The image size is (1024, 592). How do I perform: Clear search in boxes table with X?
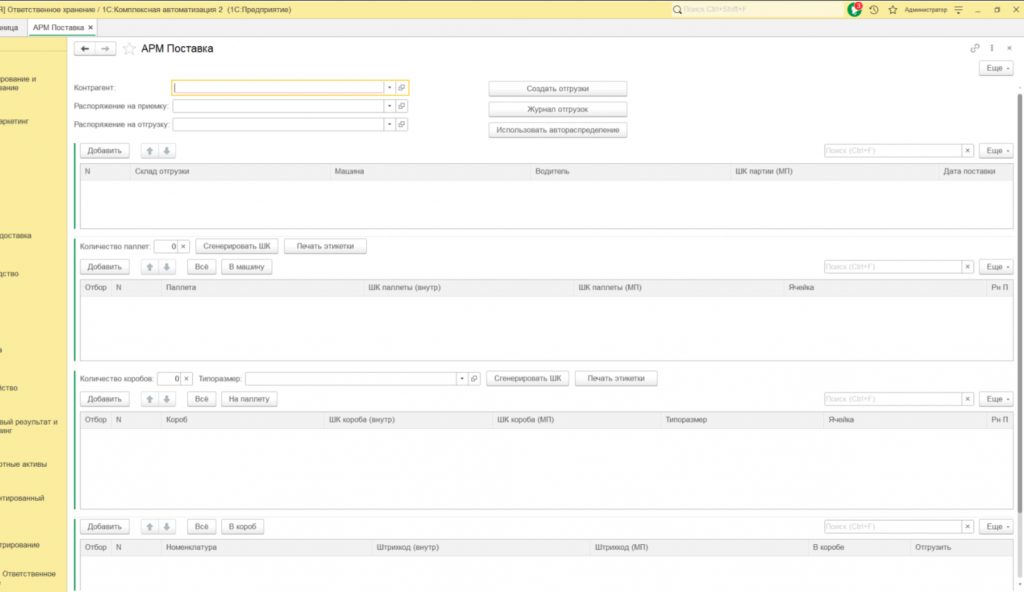pos(968,399)
